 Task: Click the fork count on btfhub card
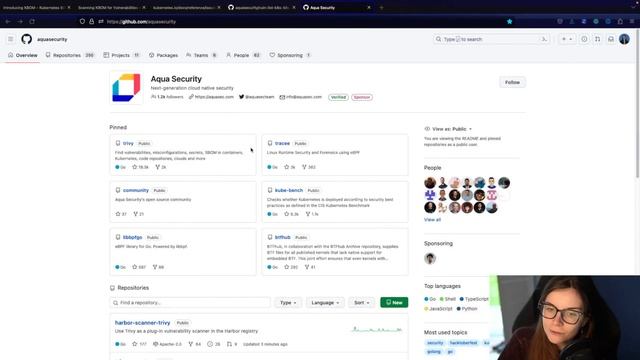point(310,267)
